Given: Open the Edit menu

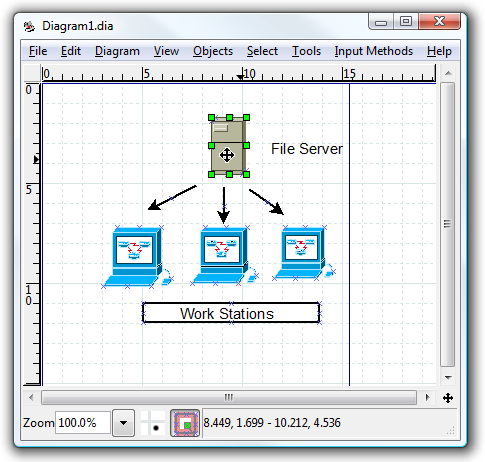Looking at the screenshot, I should 71,51.
